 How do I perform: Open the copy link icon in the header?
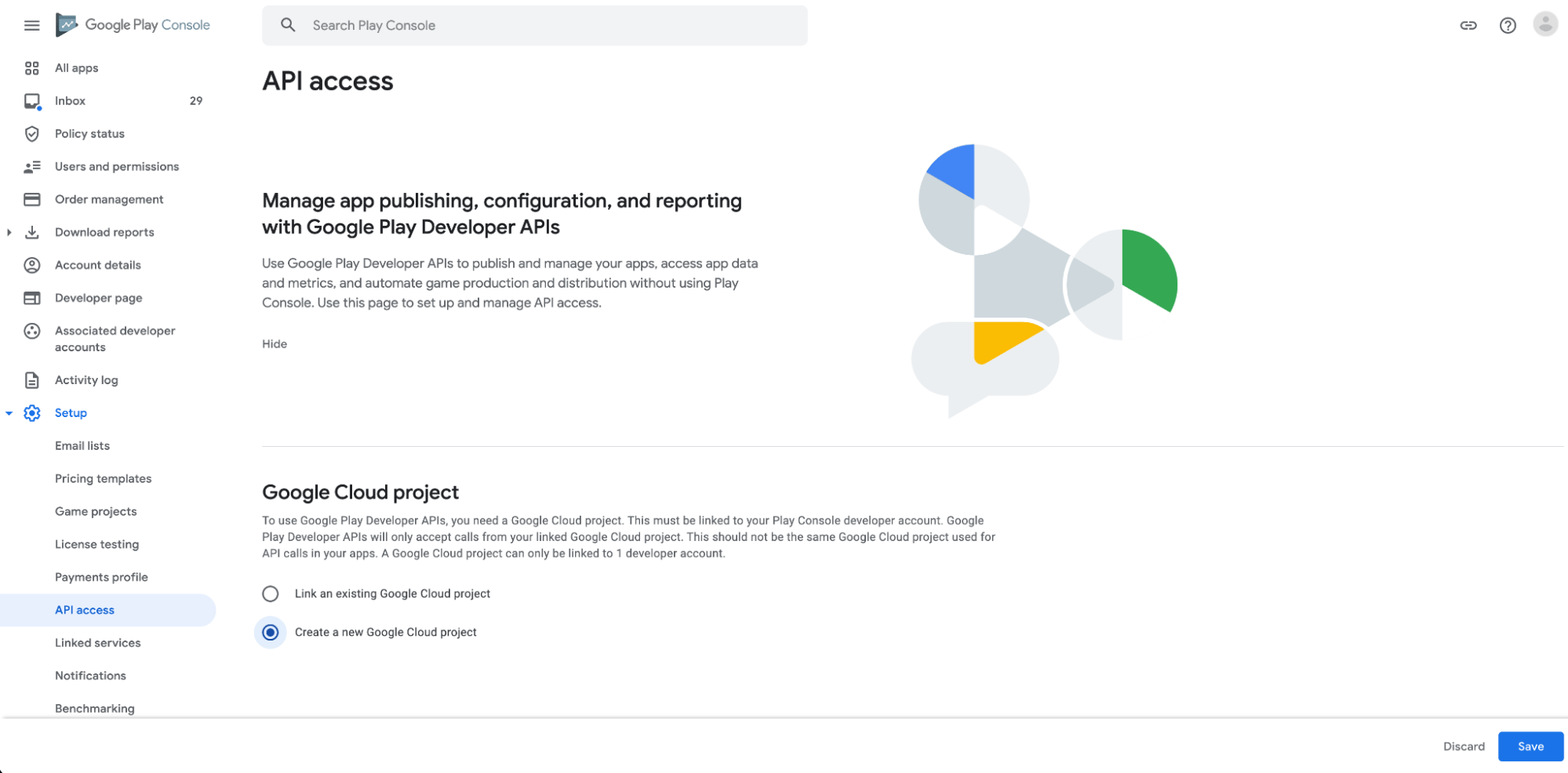click(x=1468, y=25)
